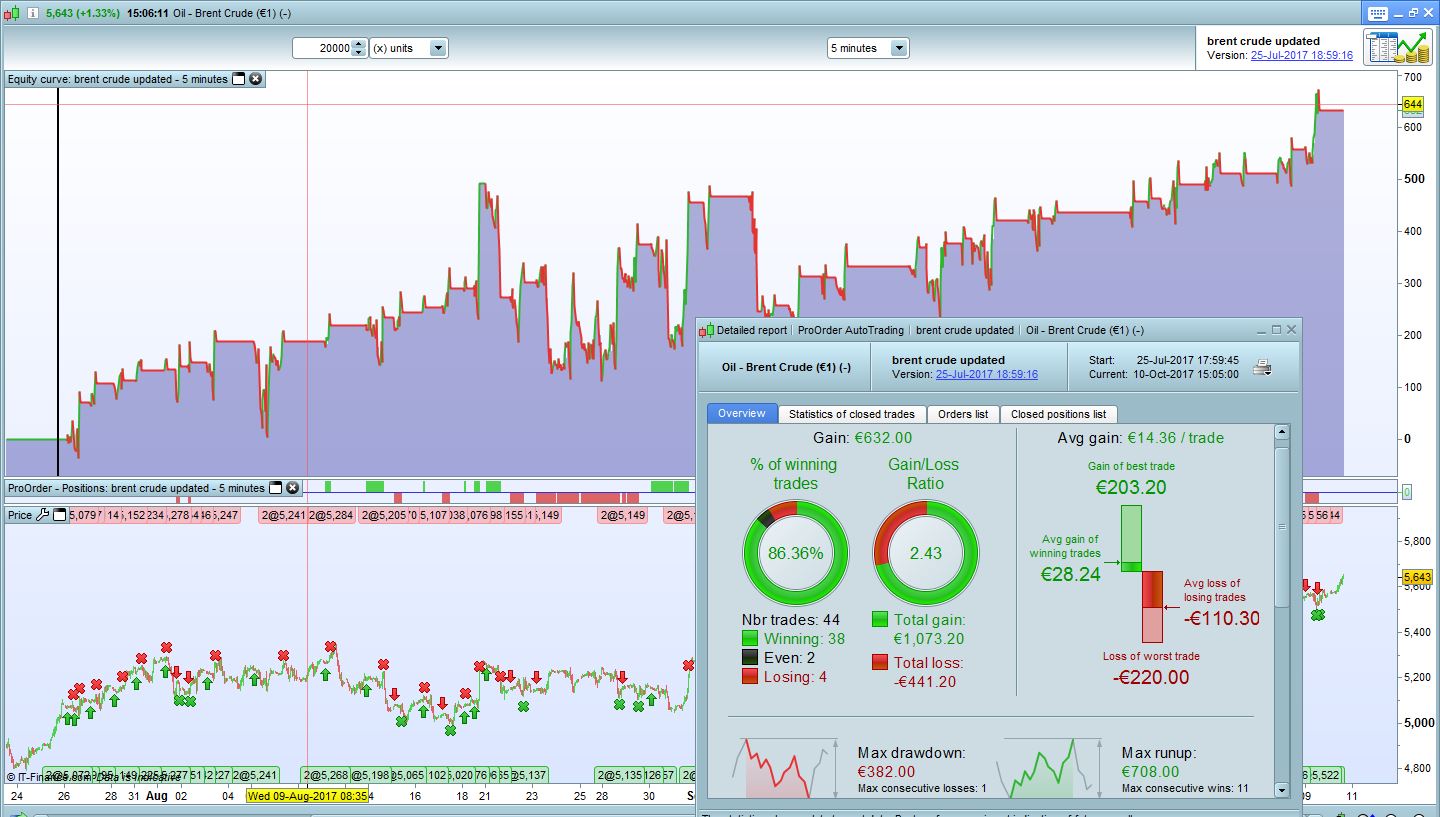The height and width of the screenshot is (817, 1440).
Task: Click the yellow 644 equity value label
Action: coord(1413,104)
